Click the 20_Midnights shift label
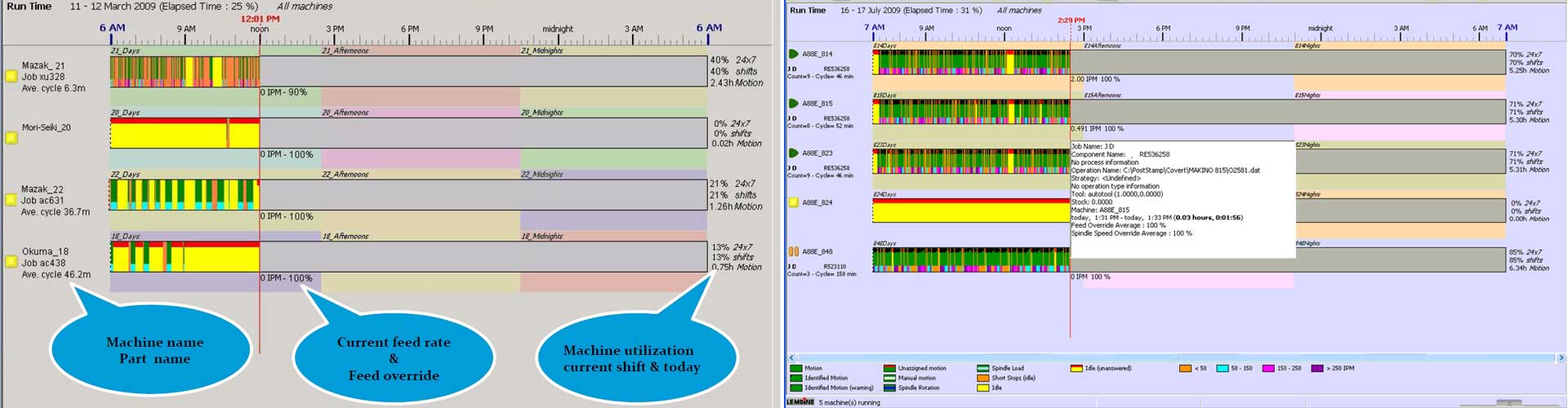The width and height of the screenshot is (1568, 408). click(x=542, y=113)
